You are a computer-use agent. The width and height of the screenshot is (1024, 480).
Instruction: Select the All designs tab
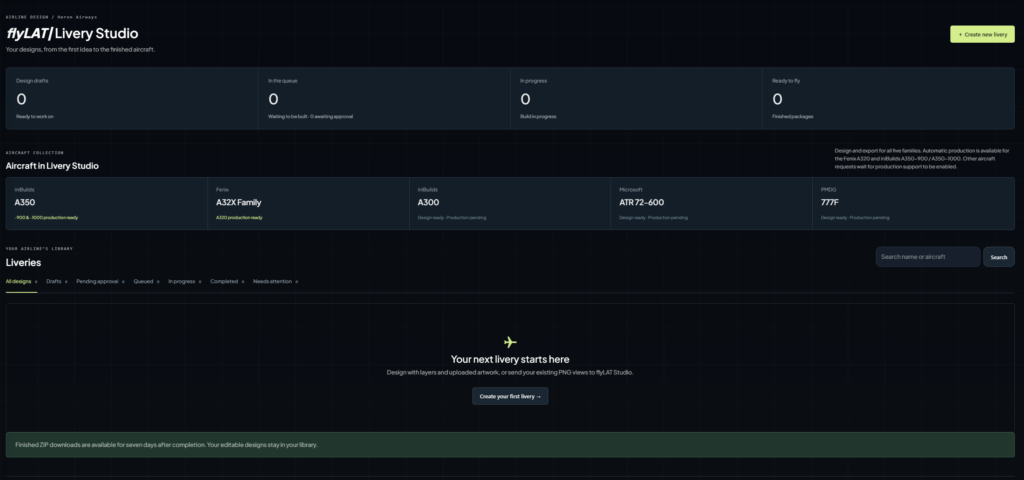click(22, 281)
